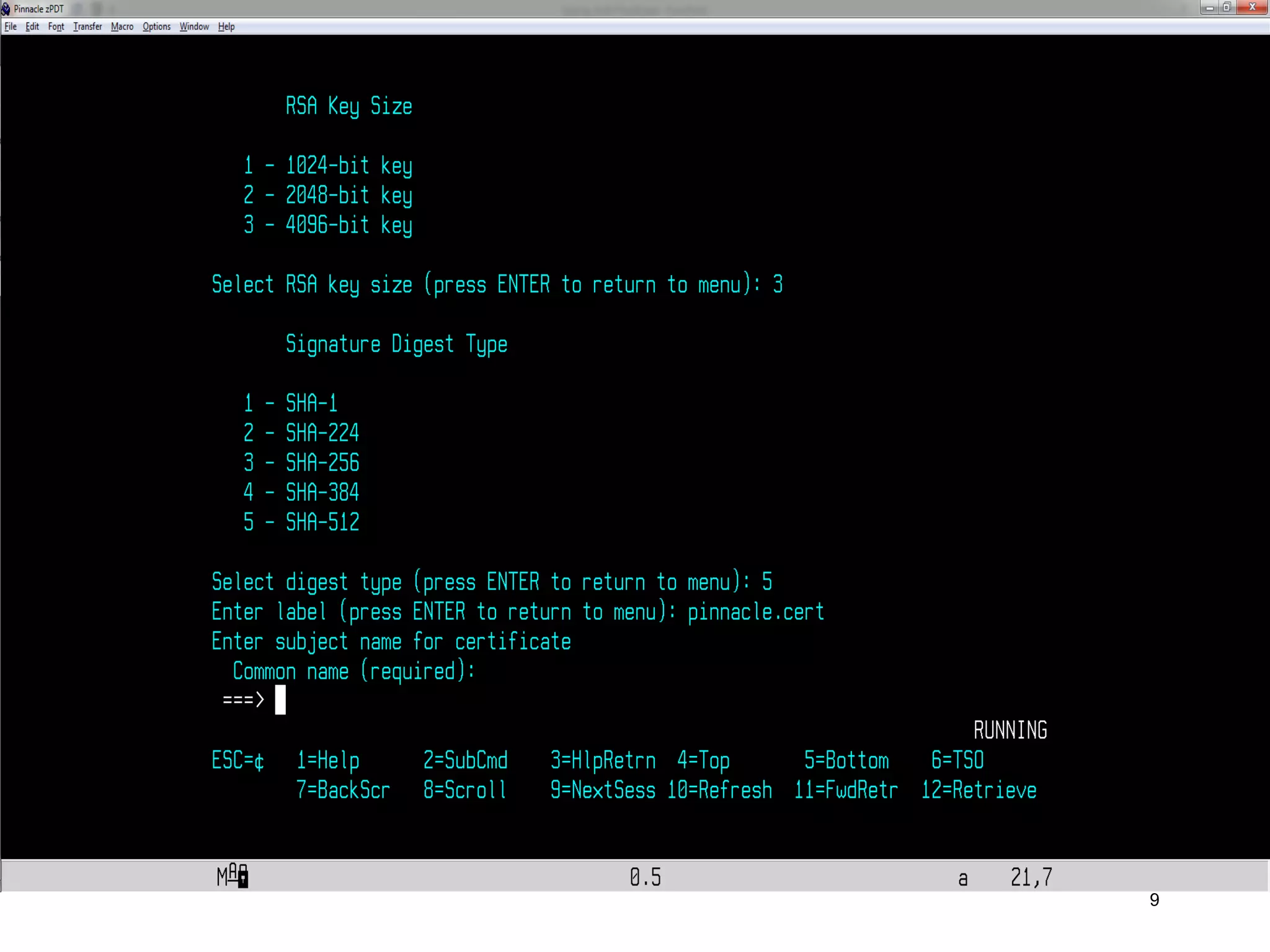Open the Macro menu
1270x952 pixels.
(122, 27)
